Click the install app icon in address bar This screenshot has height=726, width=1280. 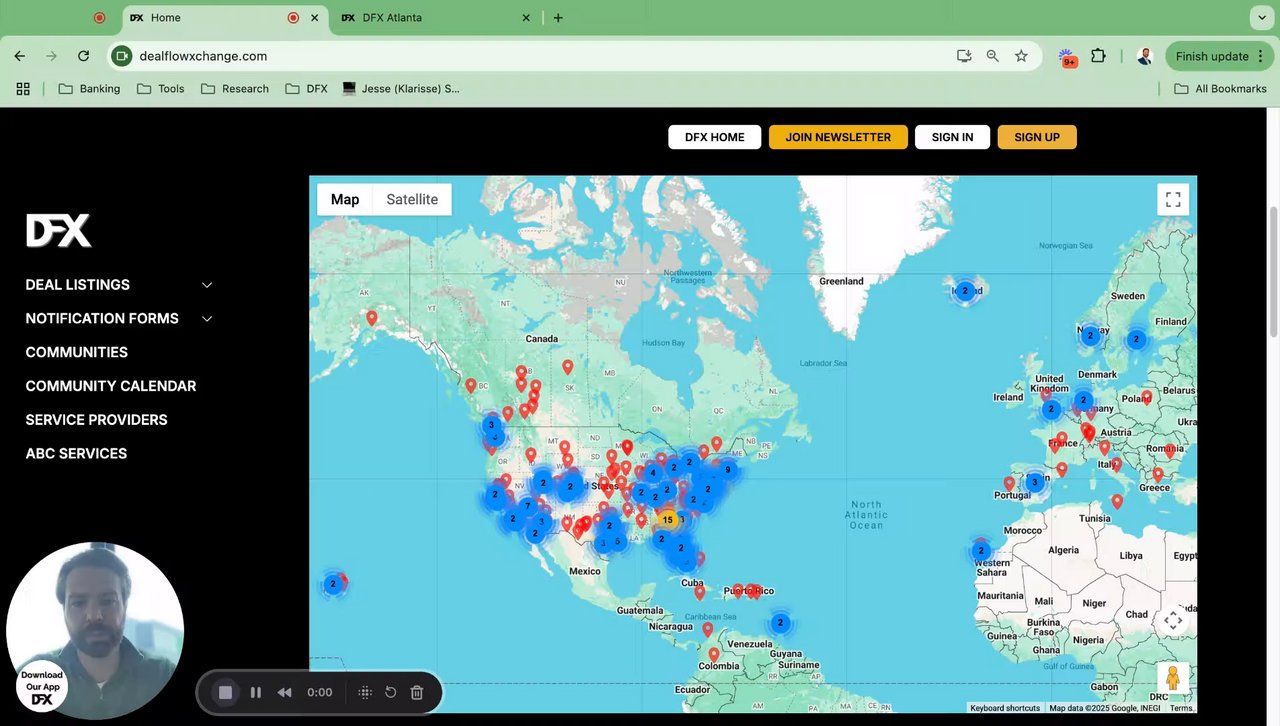click(964, 56)
